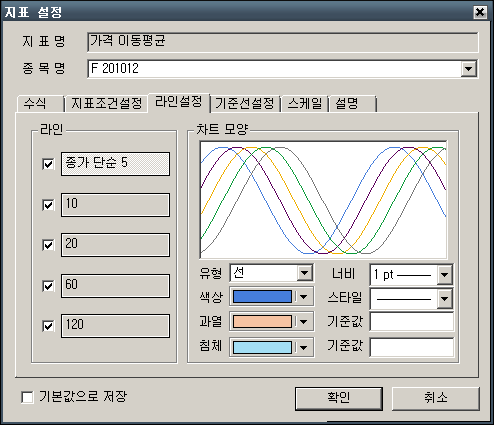Image resolution: width=494 pixels, height=425 pixels.
Task: Uncheck the 10 moving average line checkbox
Action: coord(48,205)
